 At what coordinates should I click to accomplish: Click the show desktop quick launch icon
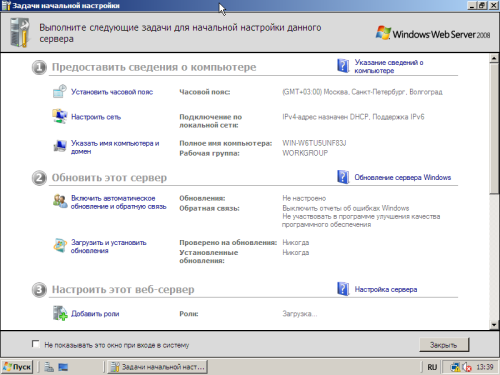[63, 367]
